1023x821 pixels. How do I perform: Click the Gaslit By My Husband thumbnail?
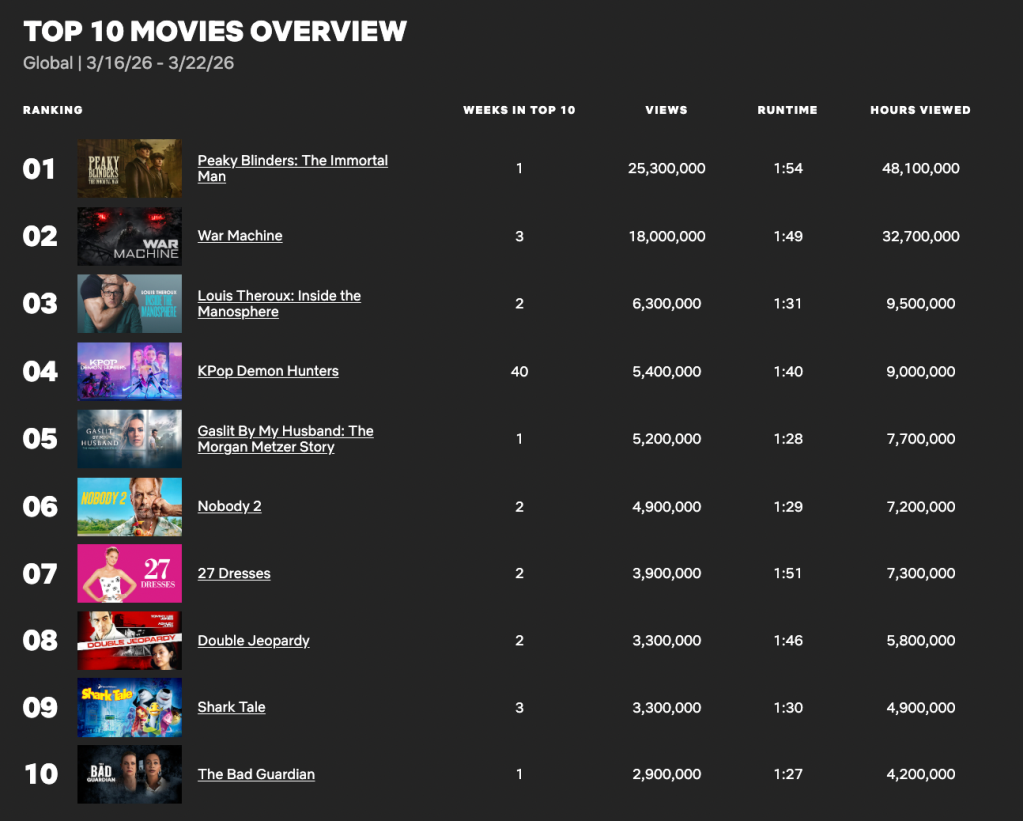click(130, 439)
